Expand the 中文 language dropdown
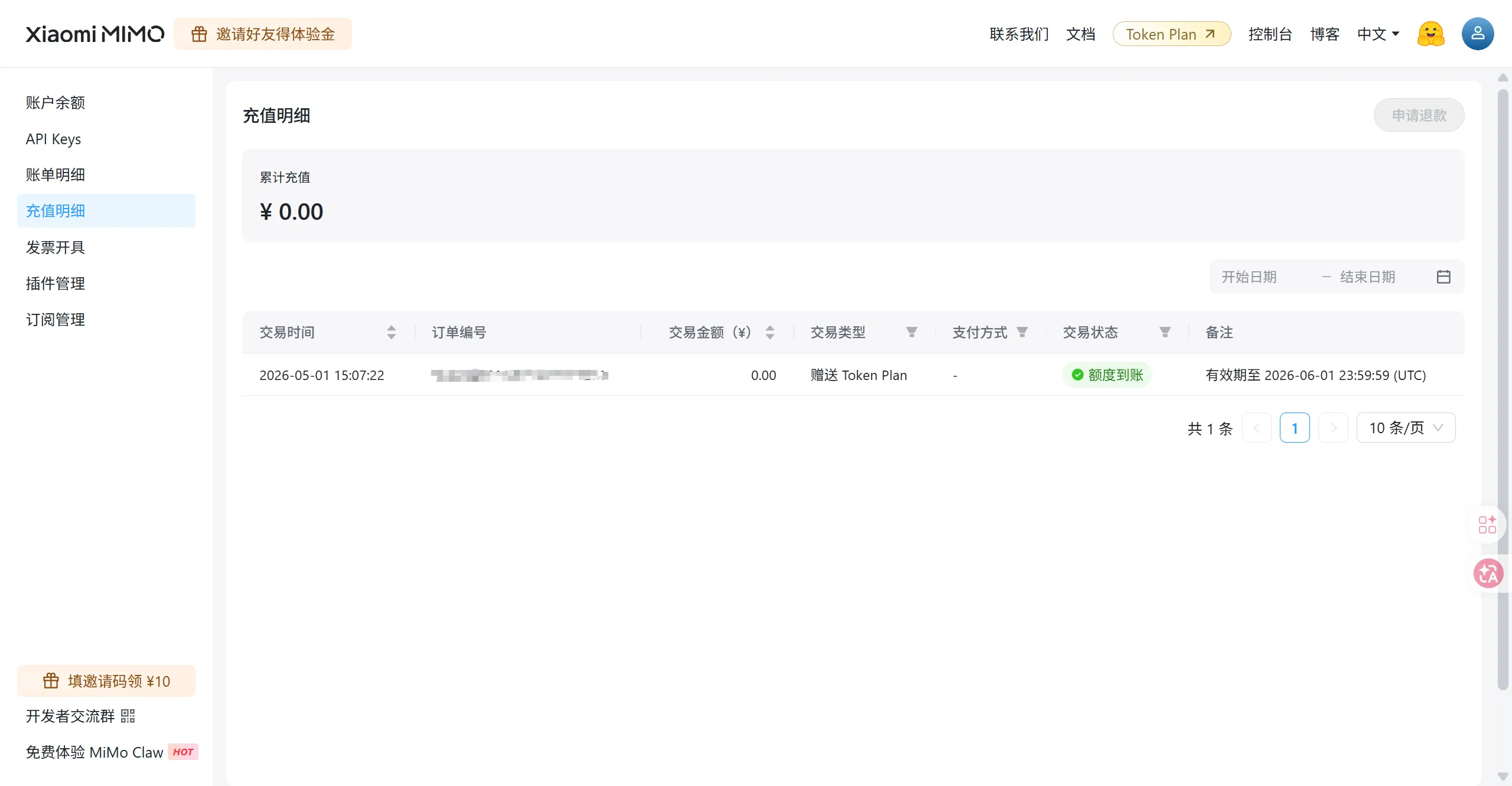1512x786 pixels. click(1378, 34)
